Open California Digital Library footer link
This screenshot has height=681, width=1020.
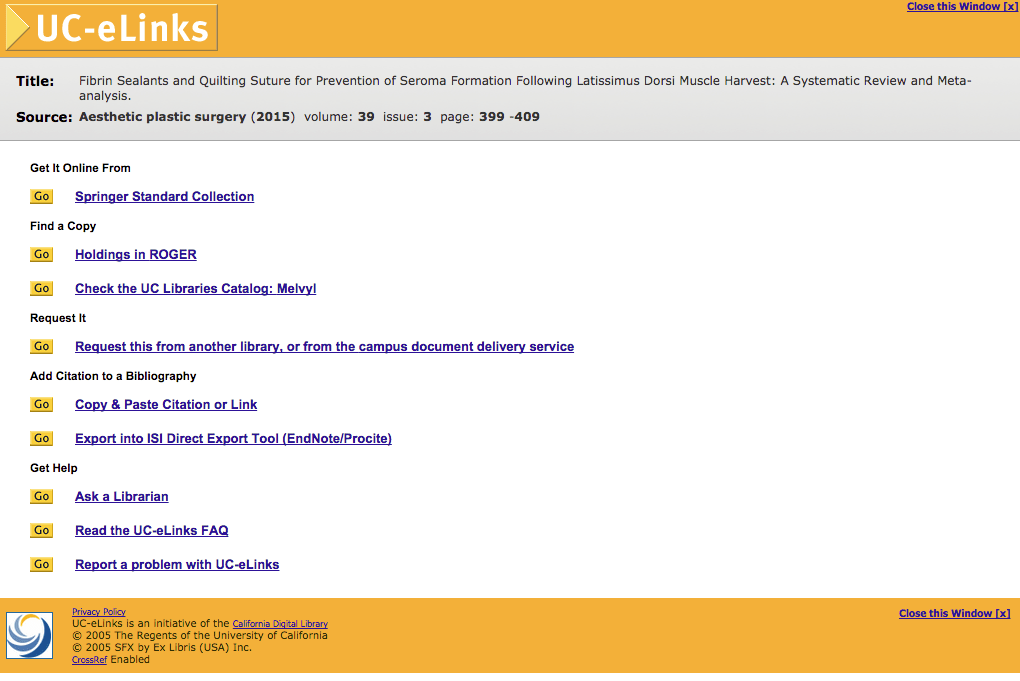pyautogui.click(x=280, y=624)
